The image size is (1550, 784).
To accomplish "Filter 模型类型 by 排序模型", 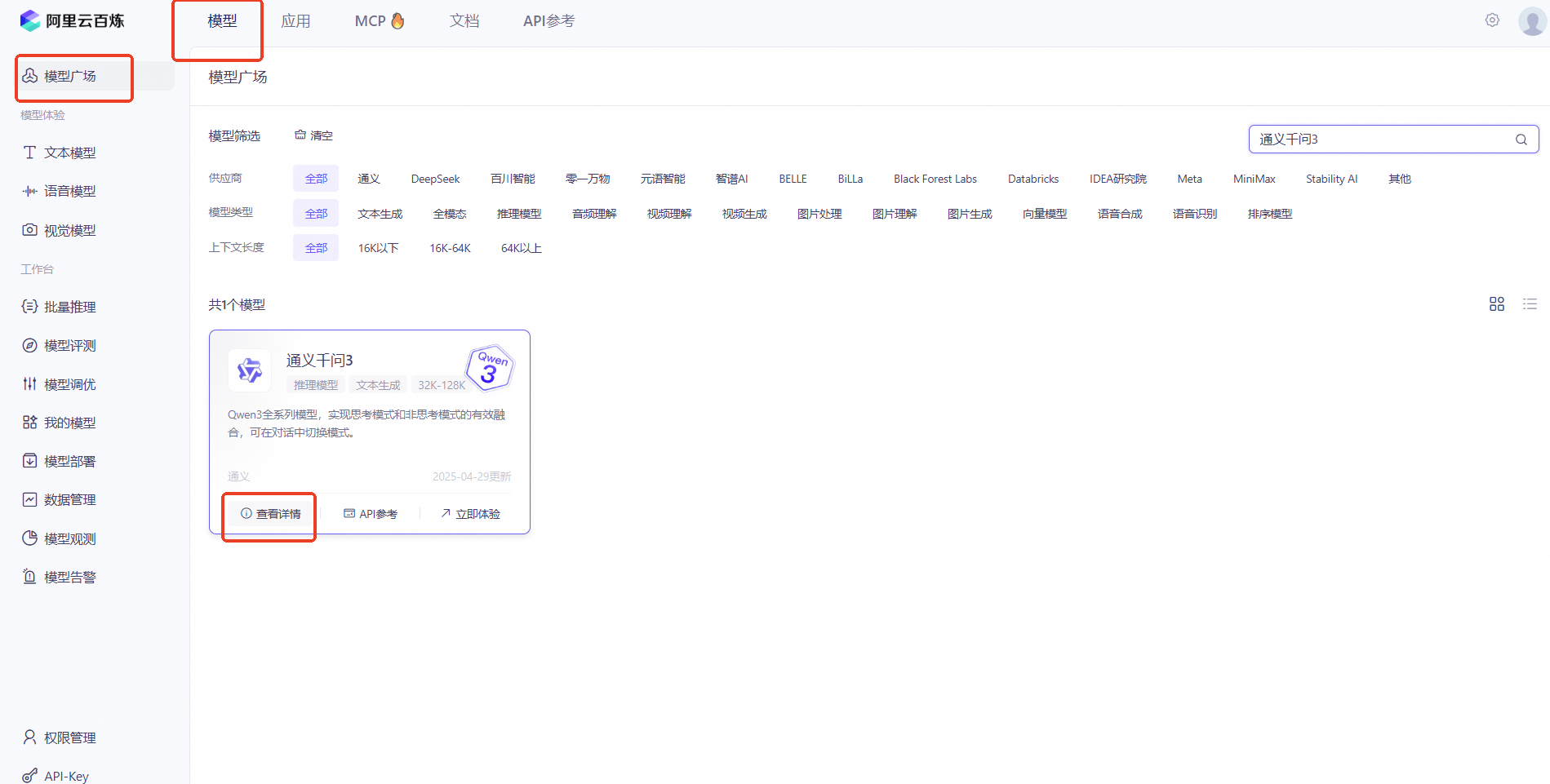I will 1270,214.
